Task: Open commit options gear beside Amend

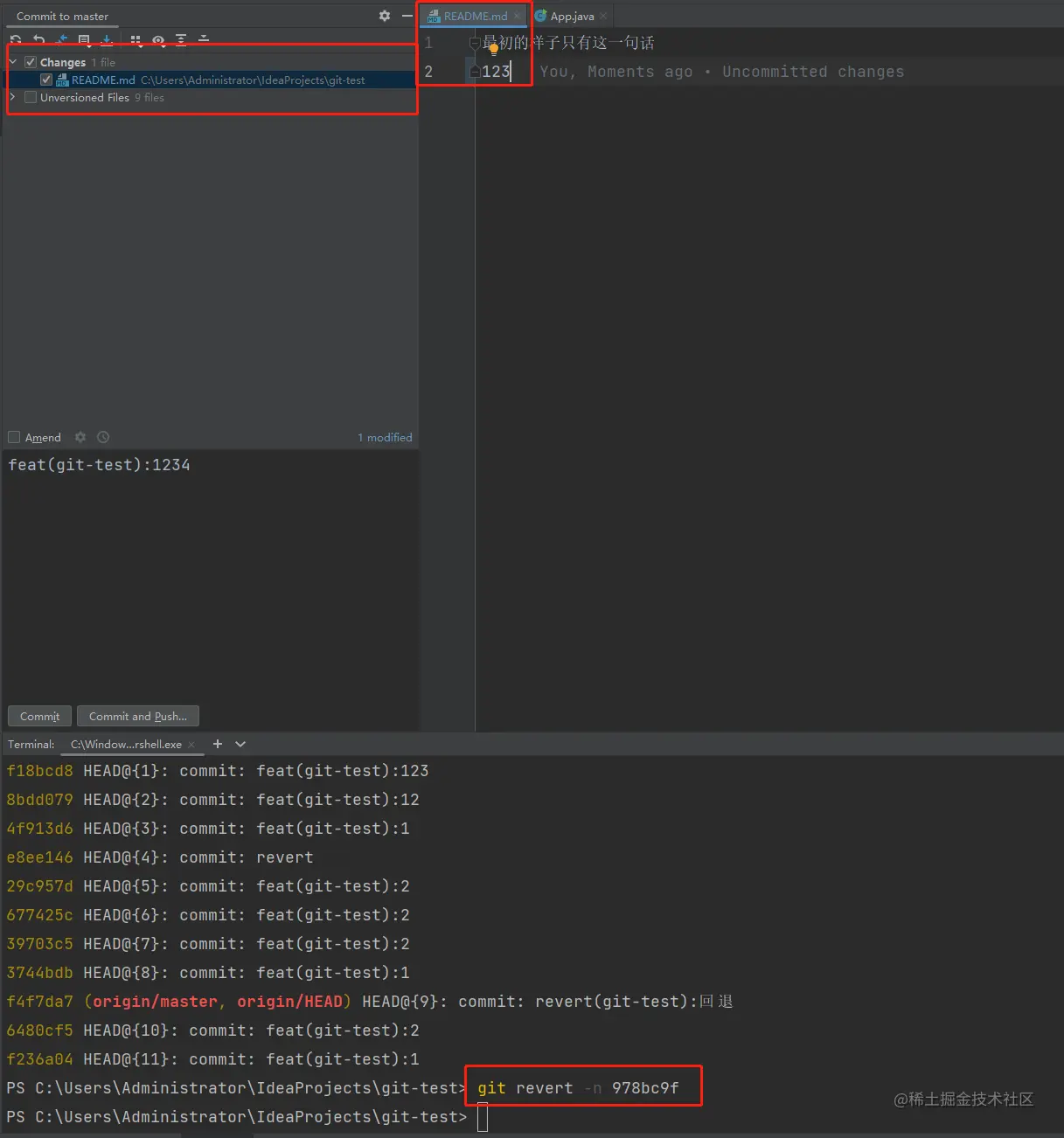Action: click(x=80, y=437)
